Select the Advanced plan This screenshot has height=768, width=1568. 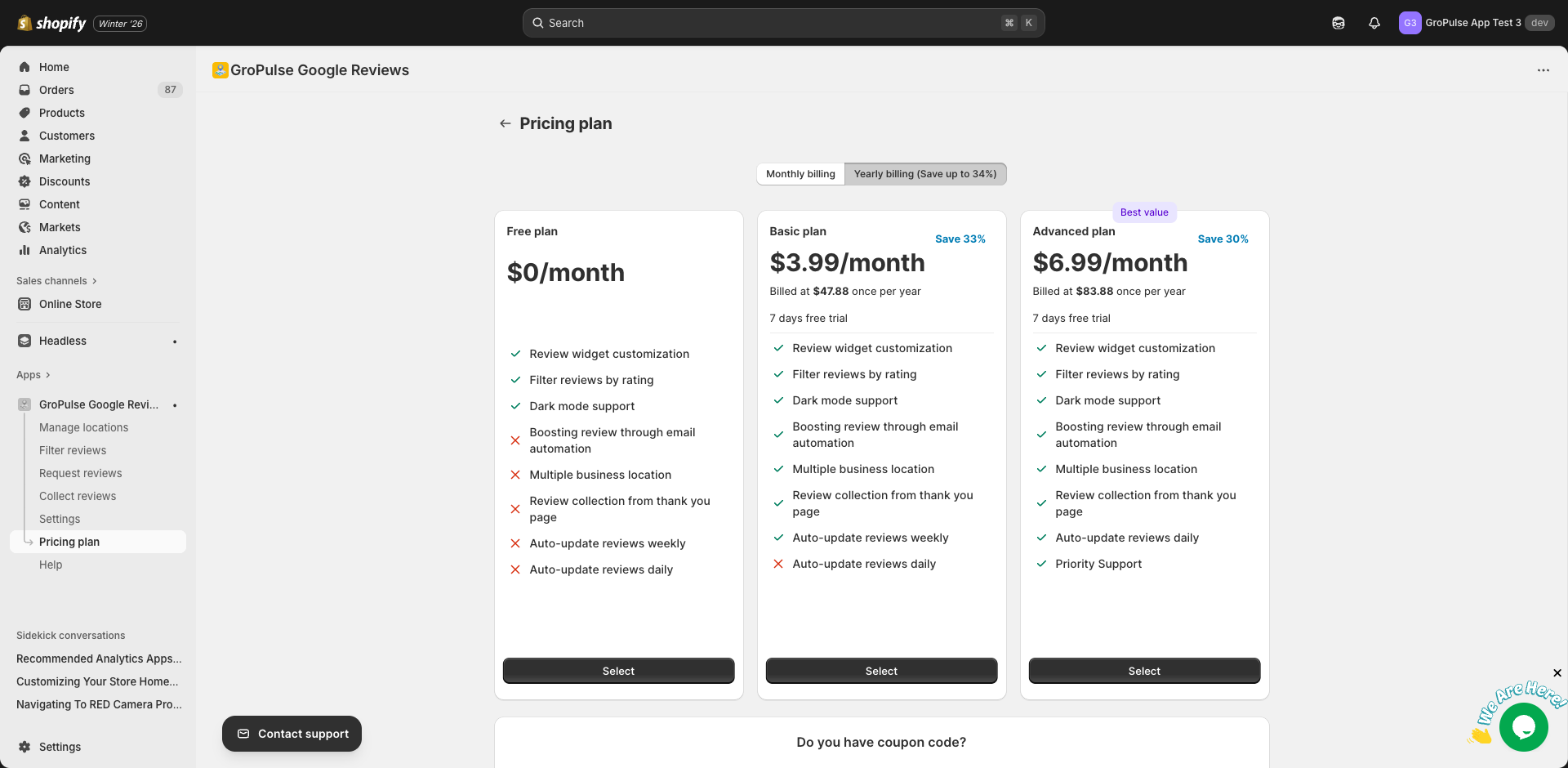coord(1144,671)
